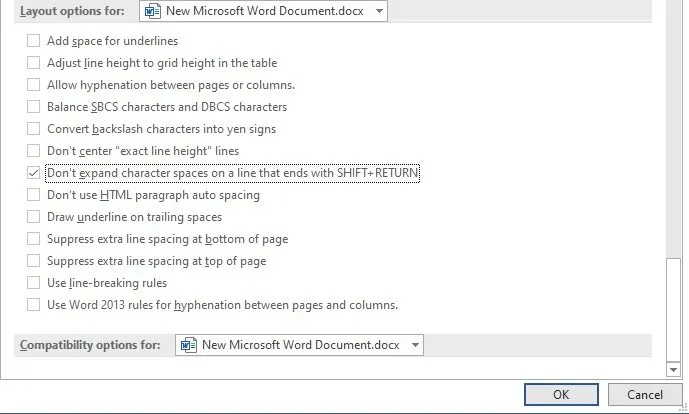689x414 pixels.
Task: Check Use Word 2013 rules for hyphenation
Action: [x=34, y=305]
